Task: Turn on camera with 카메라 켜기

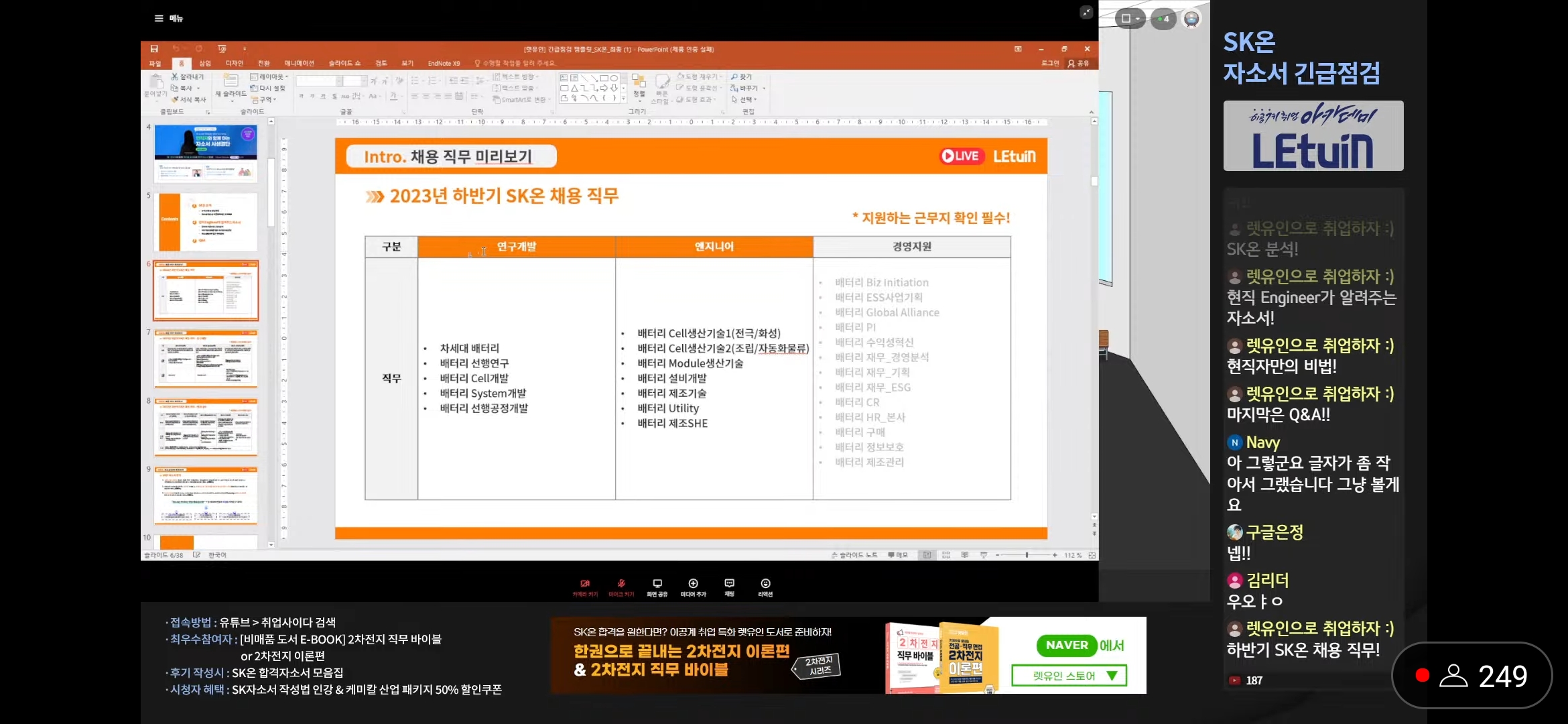Action: coord(585,587)
